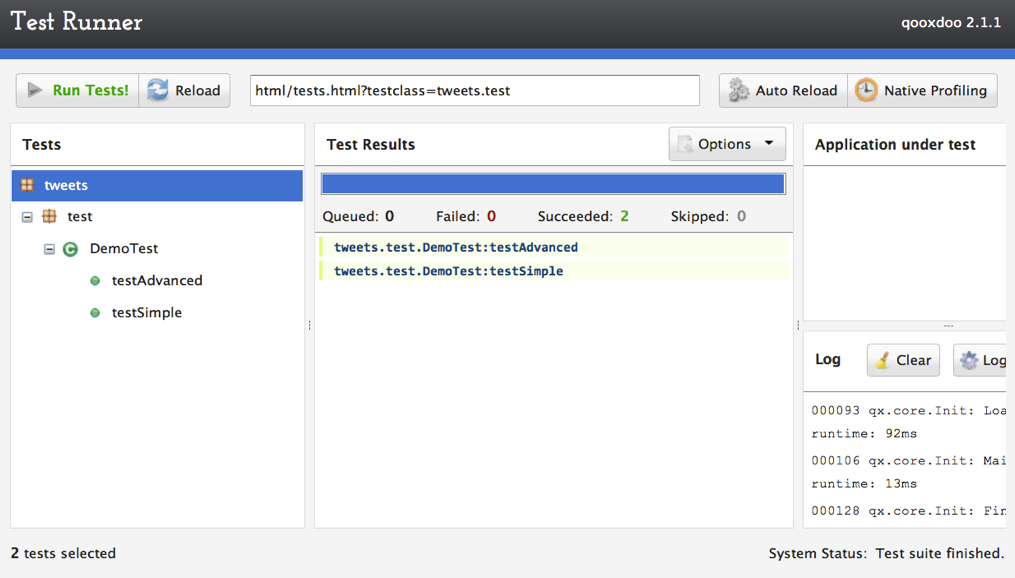Click the blue progress bar in Test Results
Screen dimensions: 1015x578
(x=552, y=183)
